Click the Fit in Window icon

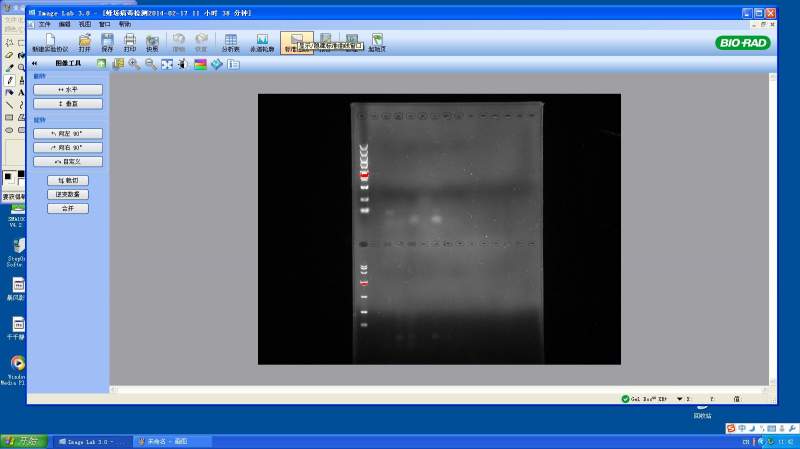[167, 64]
